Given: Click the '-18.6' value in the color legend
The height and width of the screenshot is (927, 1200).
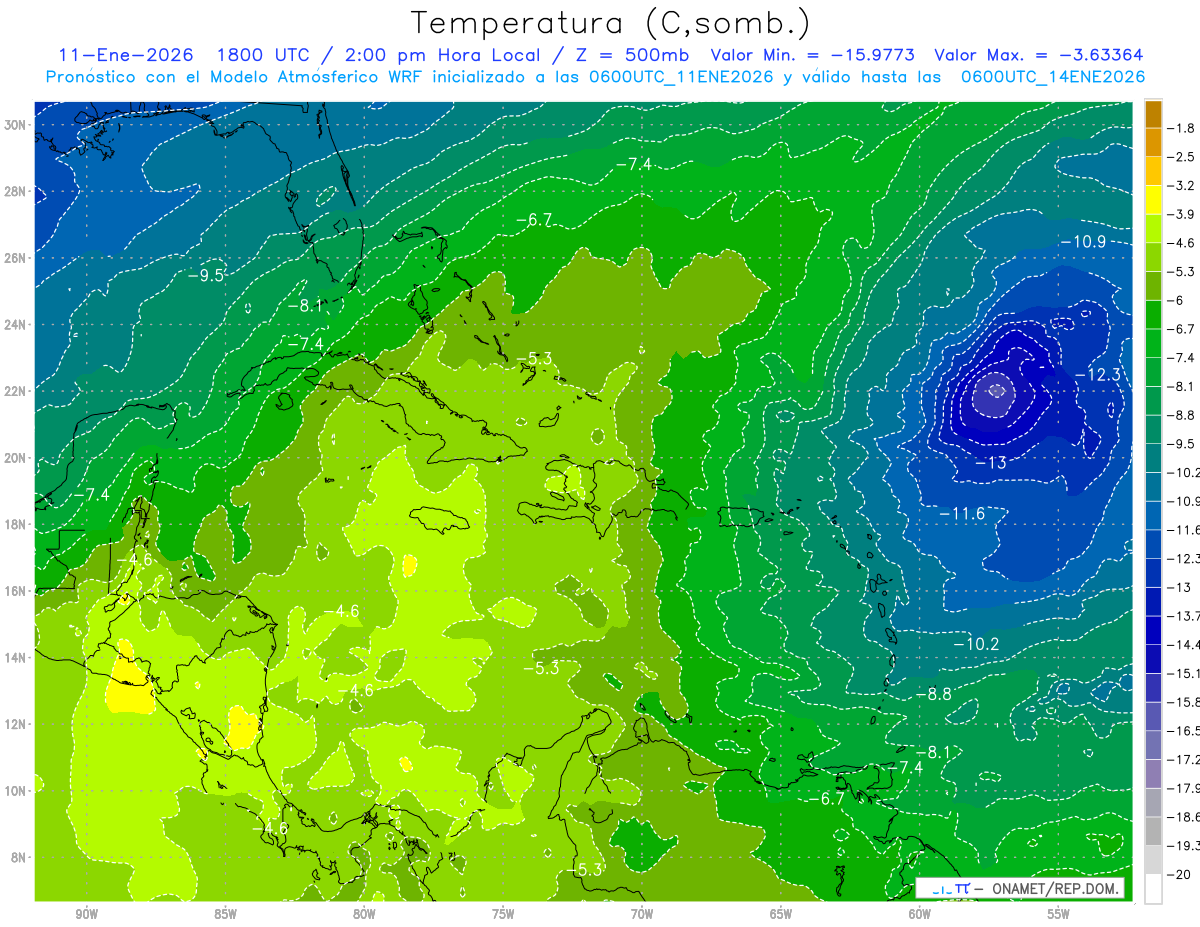Looking at the screenshot, I should (x=1184, y=817).
